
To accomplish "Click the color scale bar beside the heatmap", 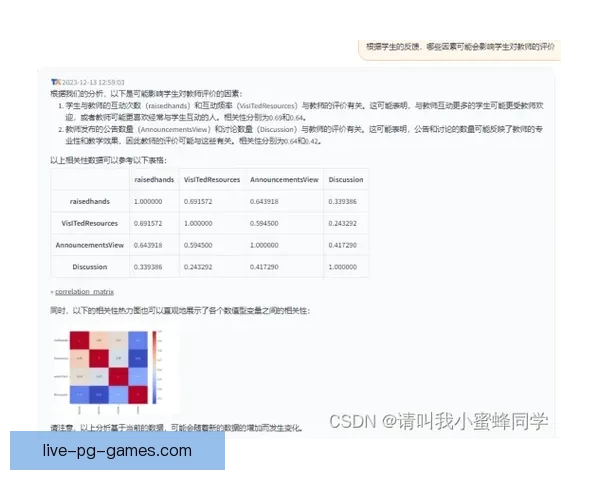I will (x=155, y=367).
